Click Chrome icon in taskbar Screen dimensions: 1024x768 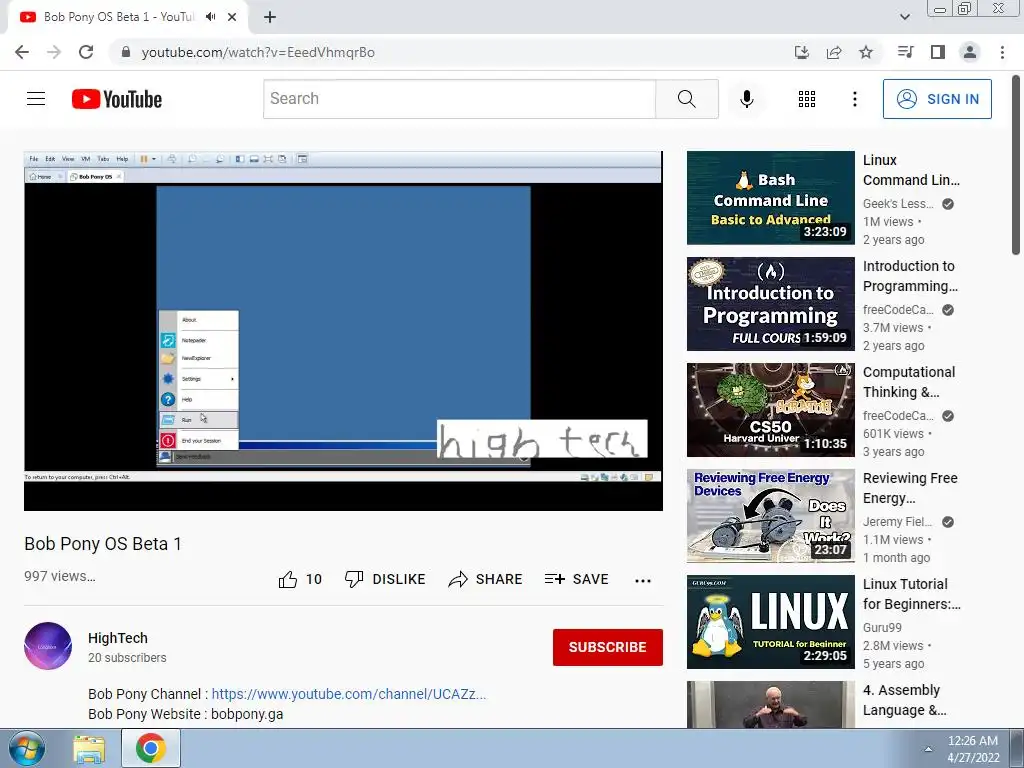(151, 748)
